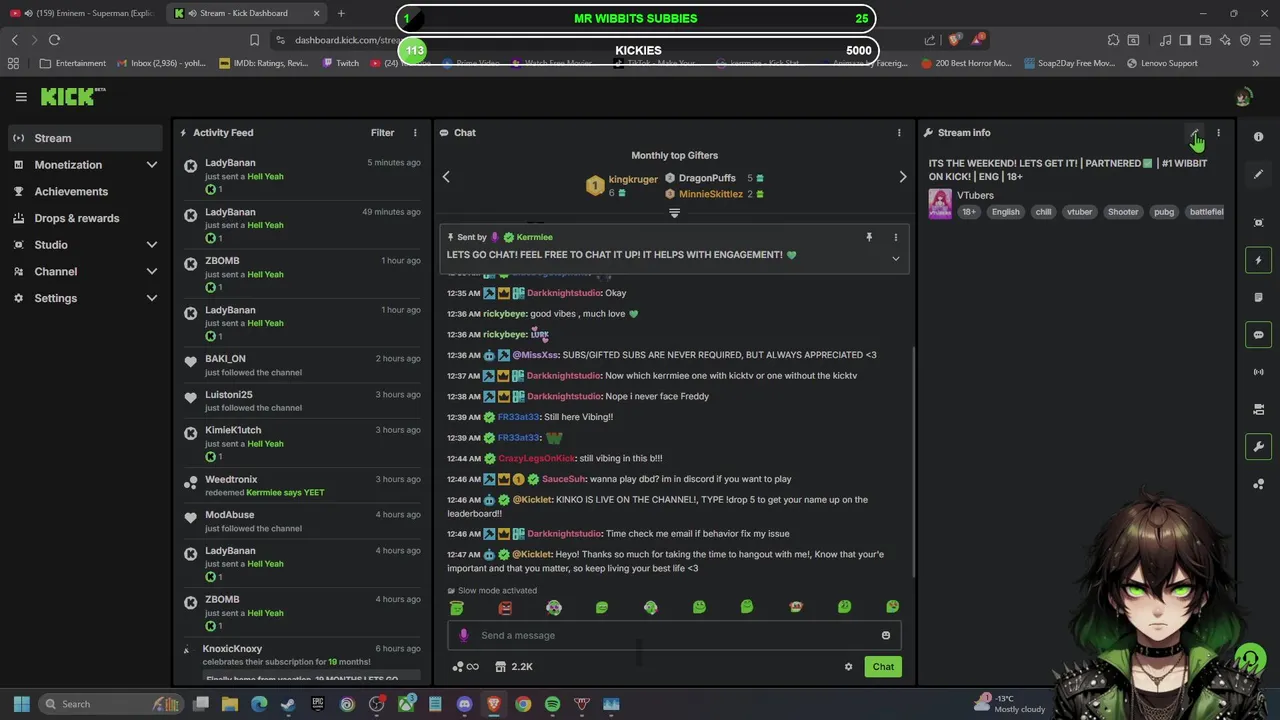Open Darkknightstudio 'Okay' message username
Viewport: 1280px width, 720px height.
tap(564, 293)
